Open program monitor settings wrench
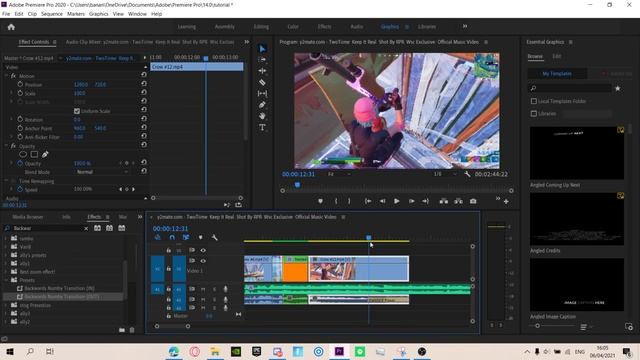The image size is (640, 360). [467, 174]
